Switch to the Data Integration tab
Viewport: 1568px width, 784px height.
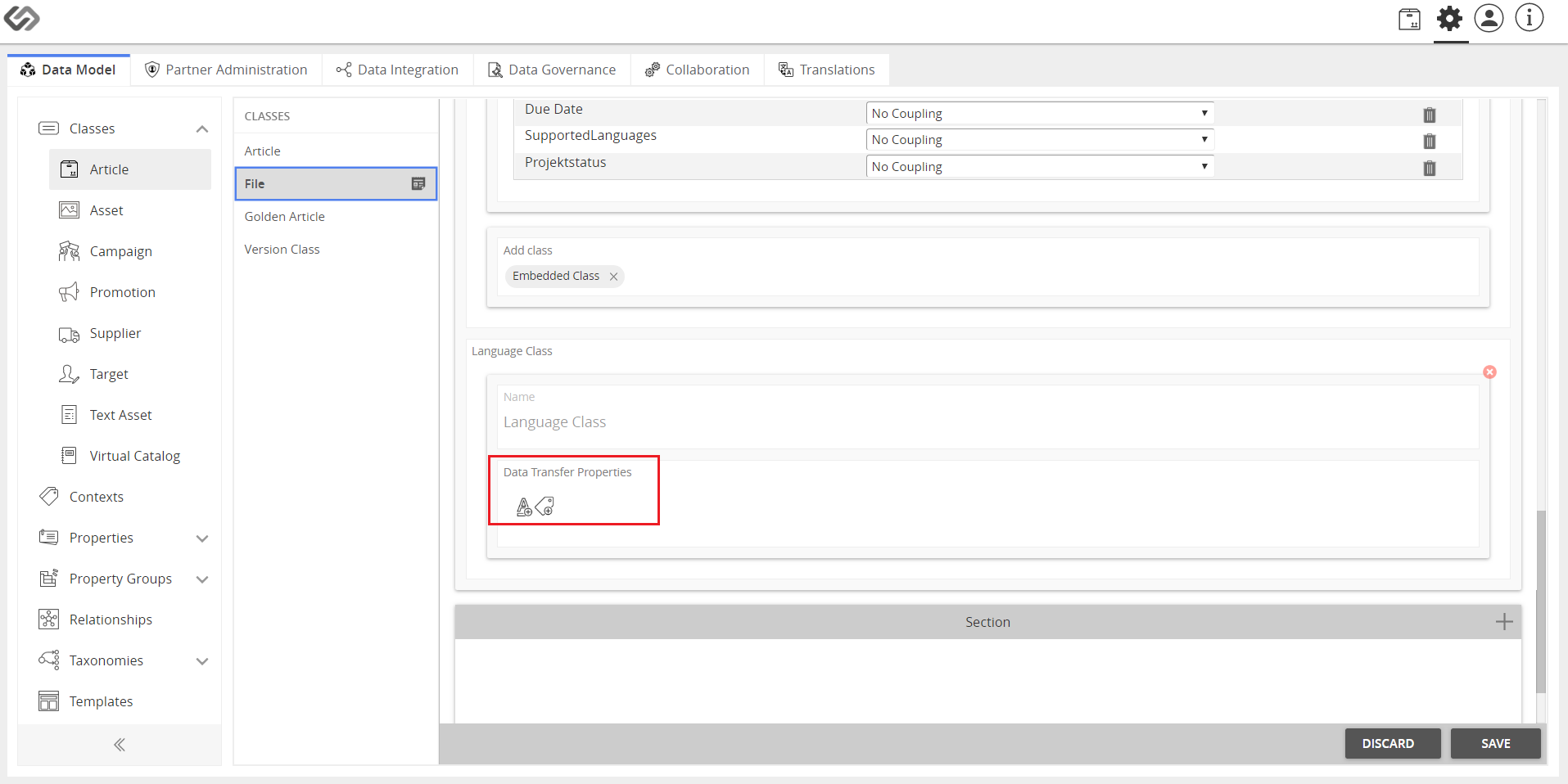click(x=398, y=70)
